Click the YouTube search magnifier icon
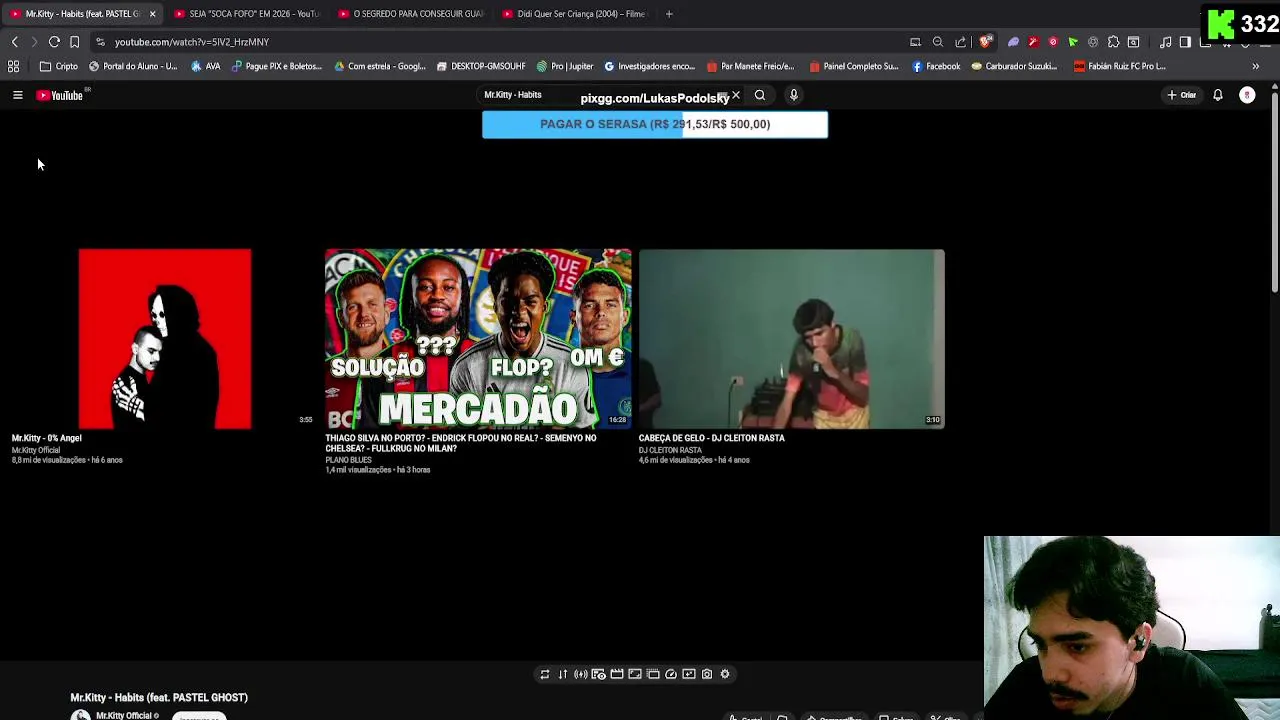 760,95
